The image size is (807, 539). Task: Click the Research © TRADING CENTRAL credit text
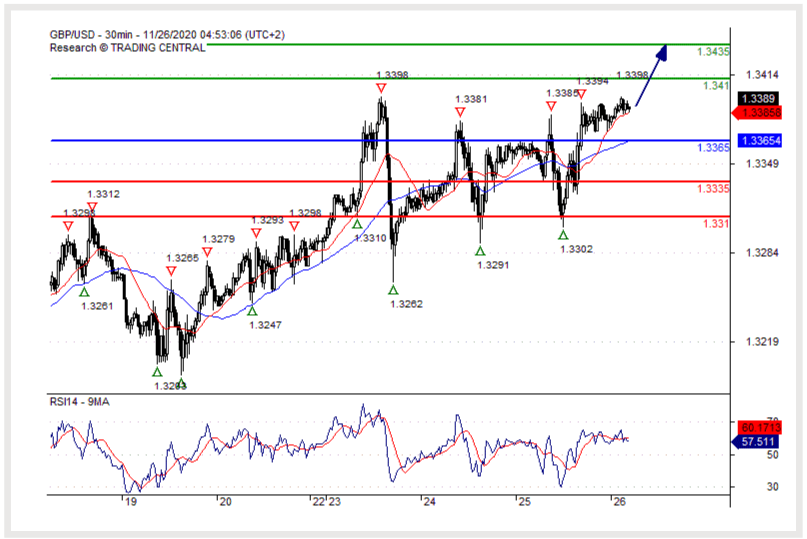[128, 48]
